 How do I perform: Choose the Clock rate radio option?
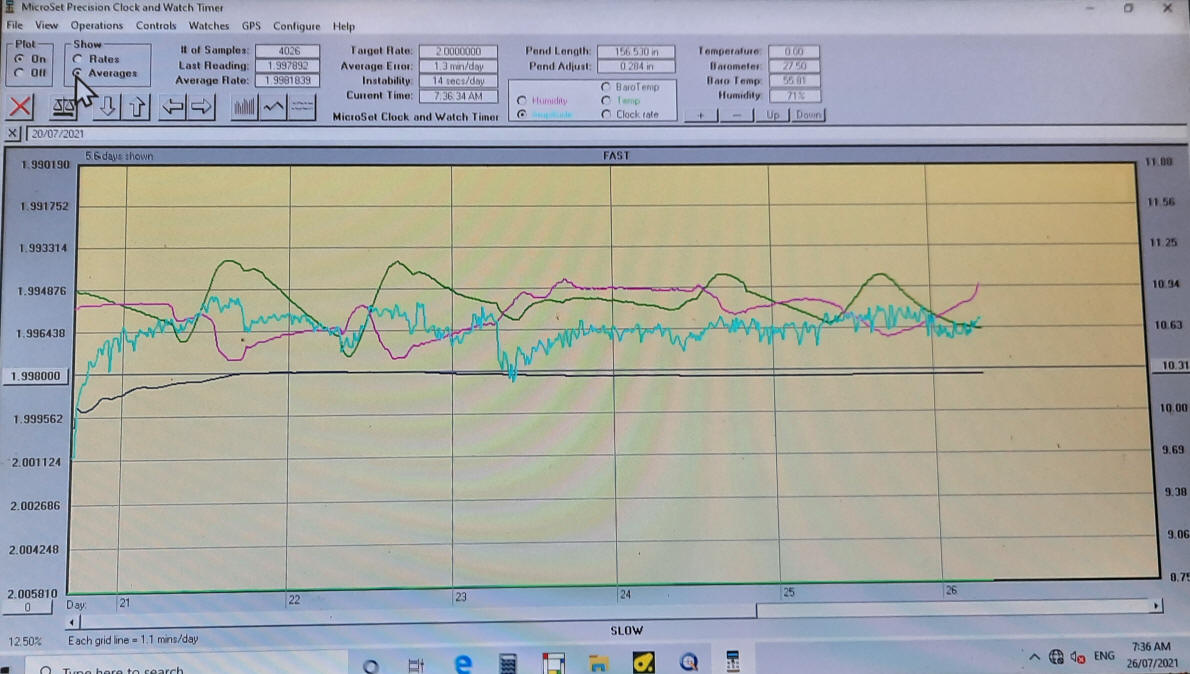(606, 114)
